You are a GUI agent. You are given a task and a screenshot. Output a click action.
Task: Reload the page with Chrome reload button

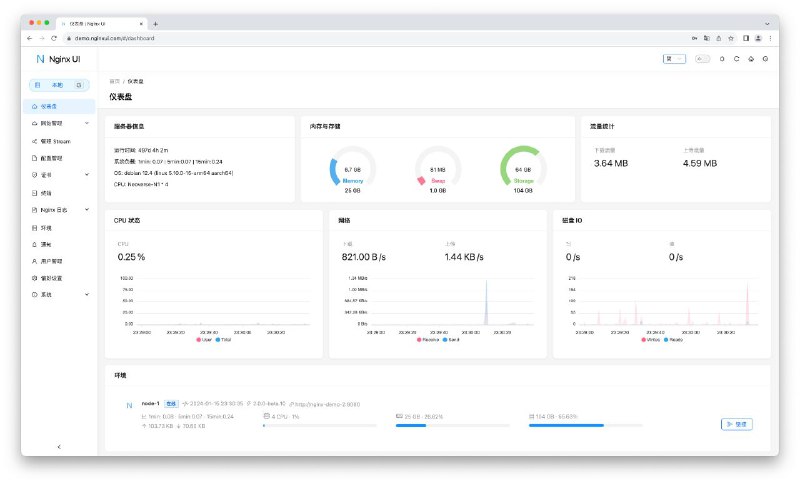(54, 38)
